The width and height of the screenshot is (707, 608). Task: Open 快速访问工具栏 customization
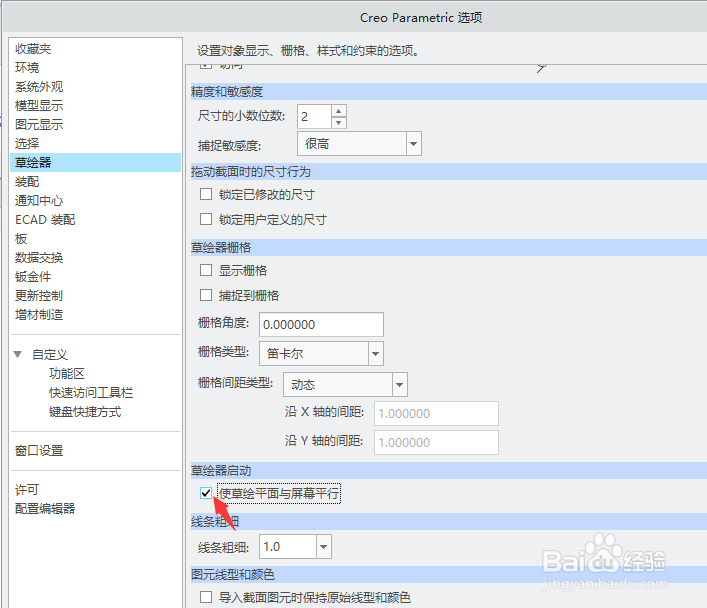[x=91, y=392]
